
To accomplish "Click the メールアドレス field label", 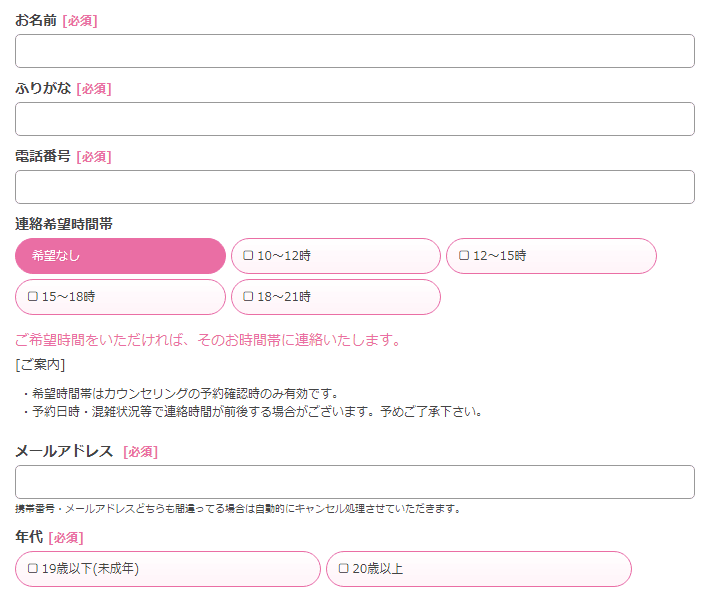I will click(x=64, y=451).
